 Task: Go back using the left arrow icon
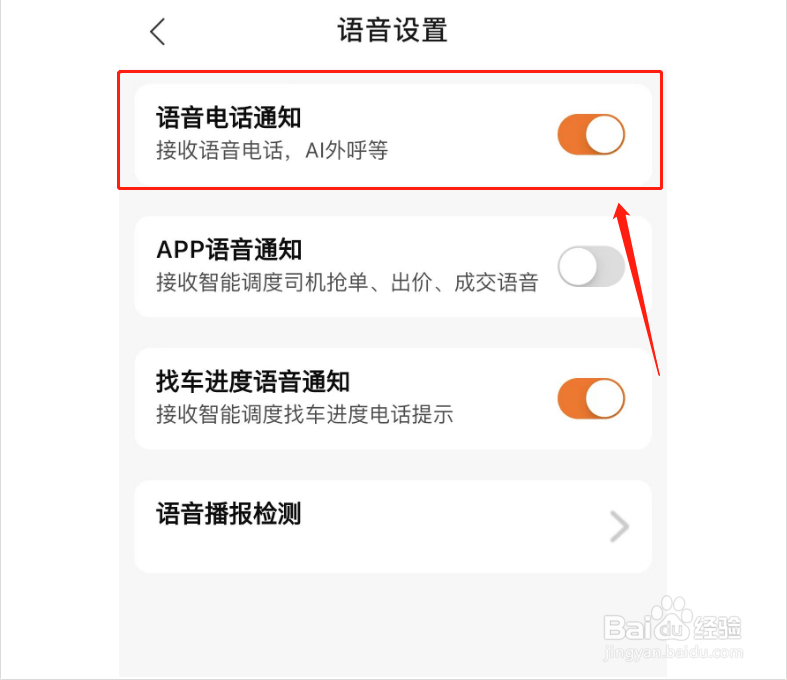click(158, 32)
